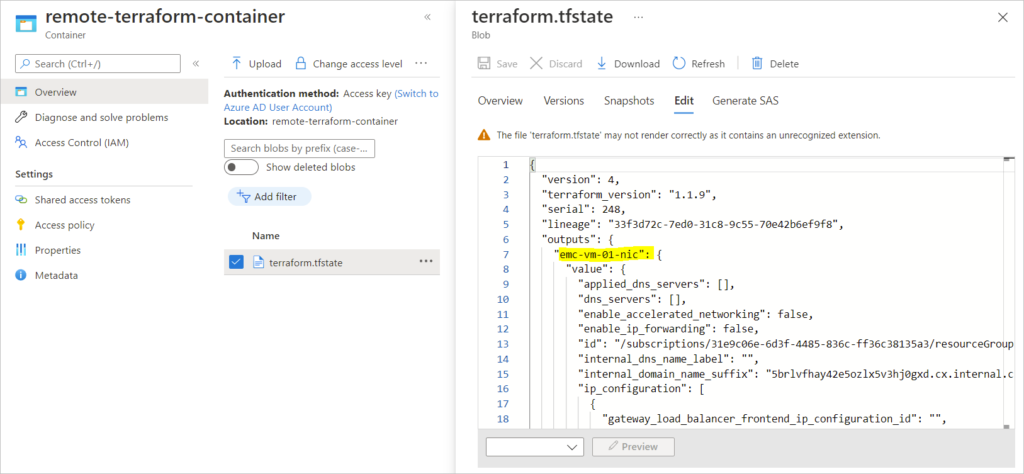Switch to the blob Overview tab
The width and height of the screenshot is (1024, 474).
click(x=500, y=101)
